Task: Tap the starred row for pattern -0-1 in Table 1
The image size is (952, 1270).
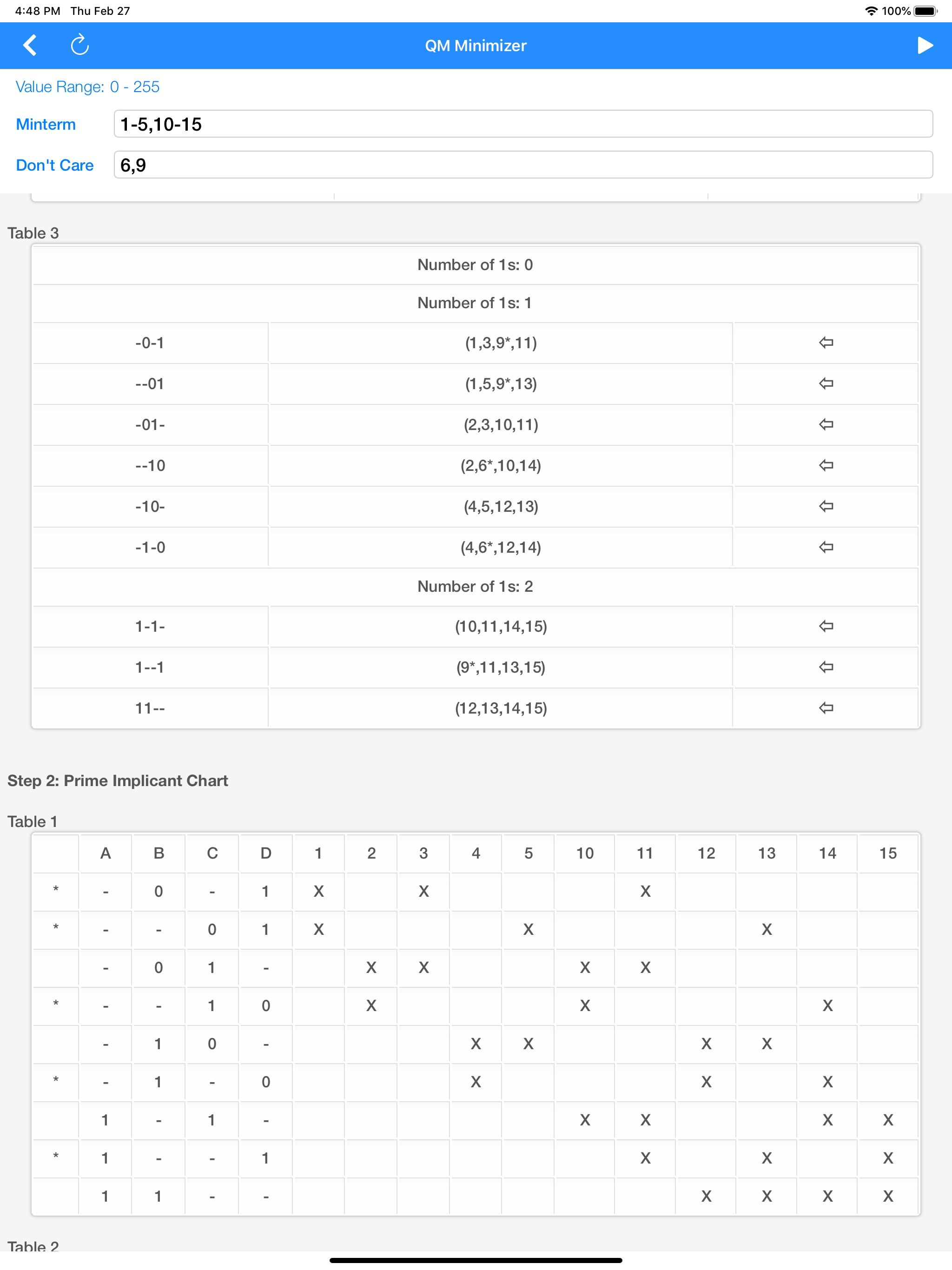Action: 55,892
